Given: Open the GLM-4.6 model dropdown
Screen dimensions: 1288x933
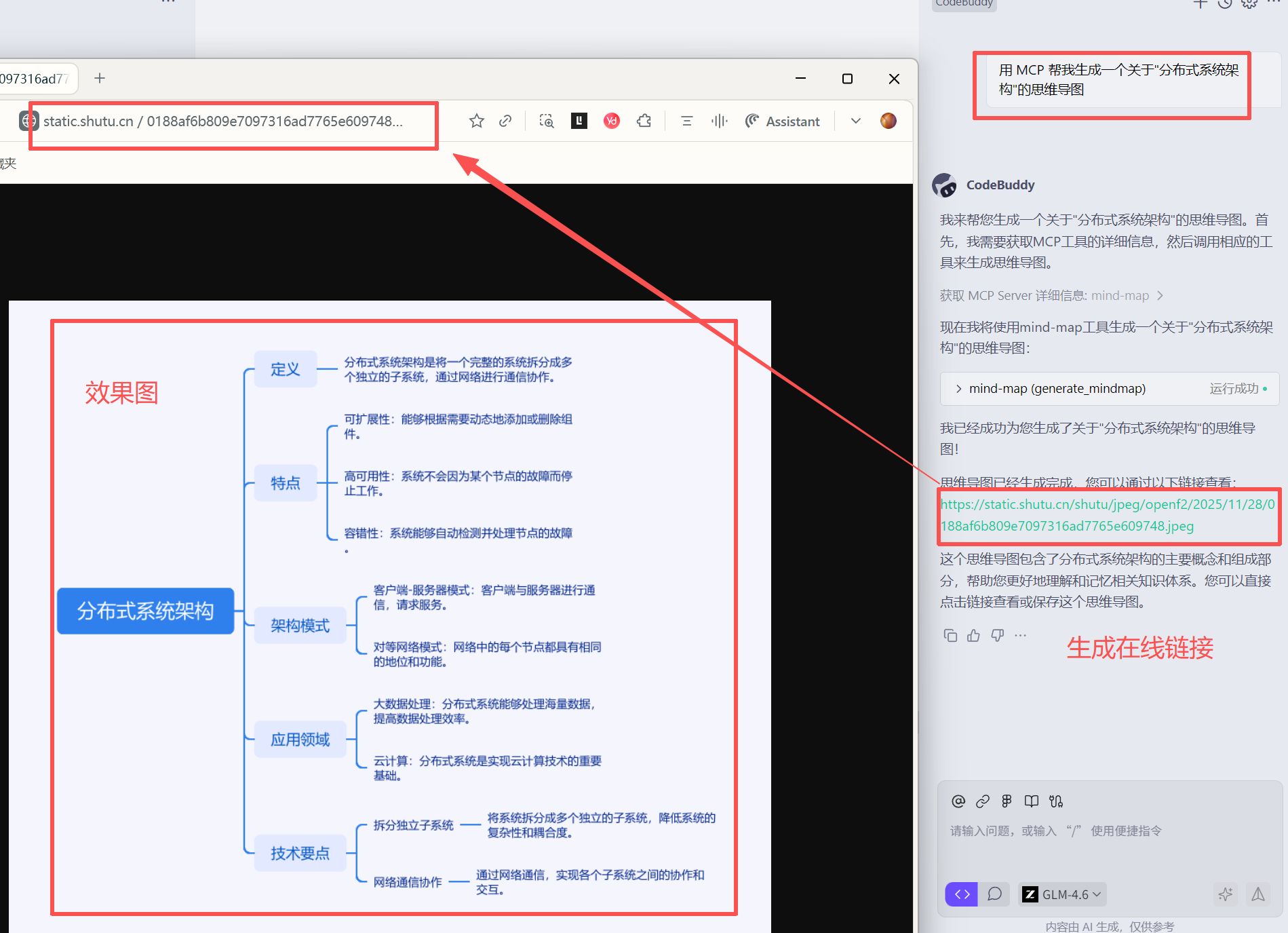Looking at the screenshot, I should coord(1061,894).
